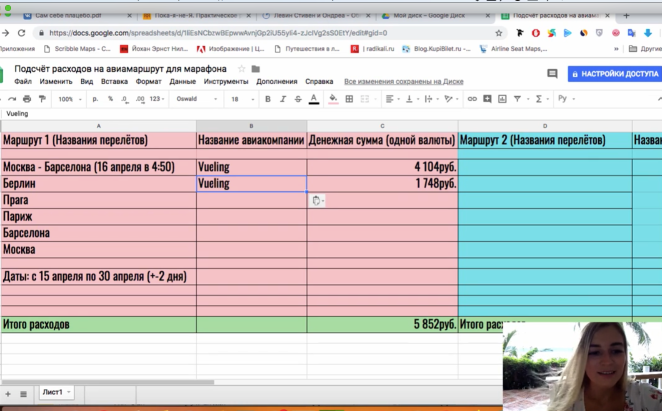Image resolution: width=662 pixels, height=411 pixels.
Task: Open the paste options clipboard icon
Action: tap(318, 201)
